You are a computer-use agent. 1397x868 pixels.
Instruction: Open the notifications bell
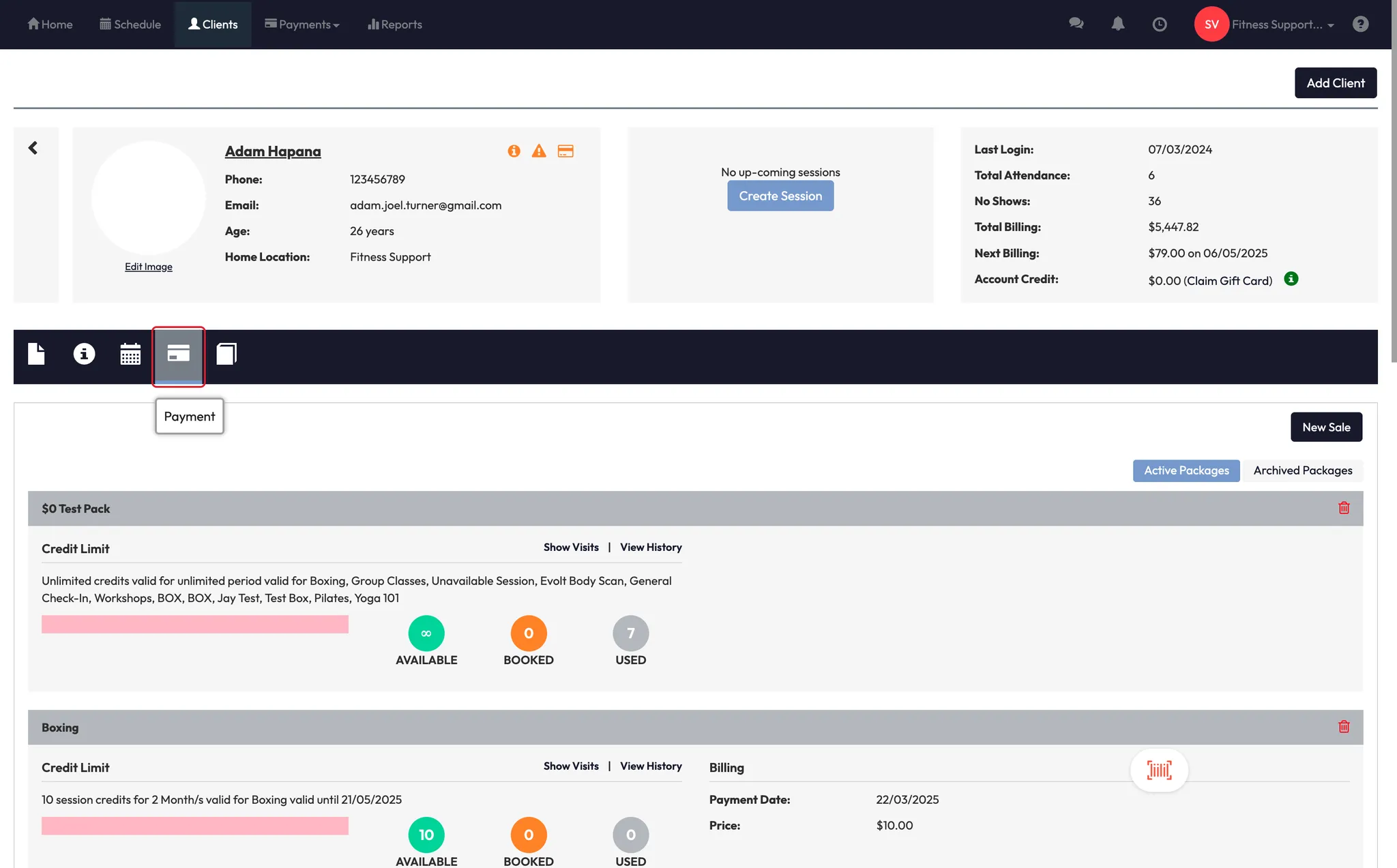pyautogui.click(x=1117, y=24)
